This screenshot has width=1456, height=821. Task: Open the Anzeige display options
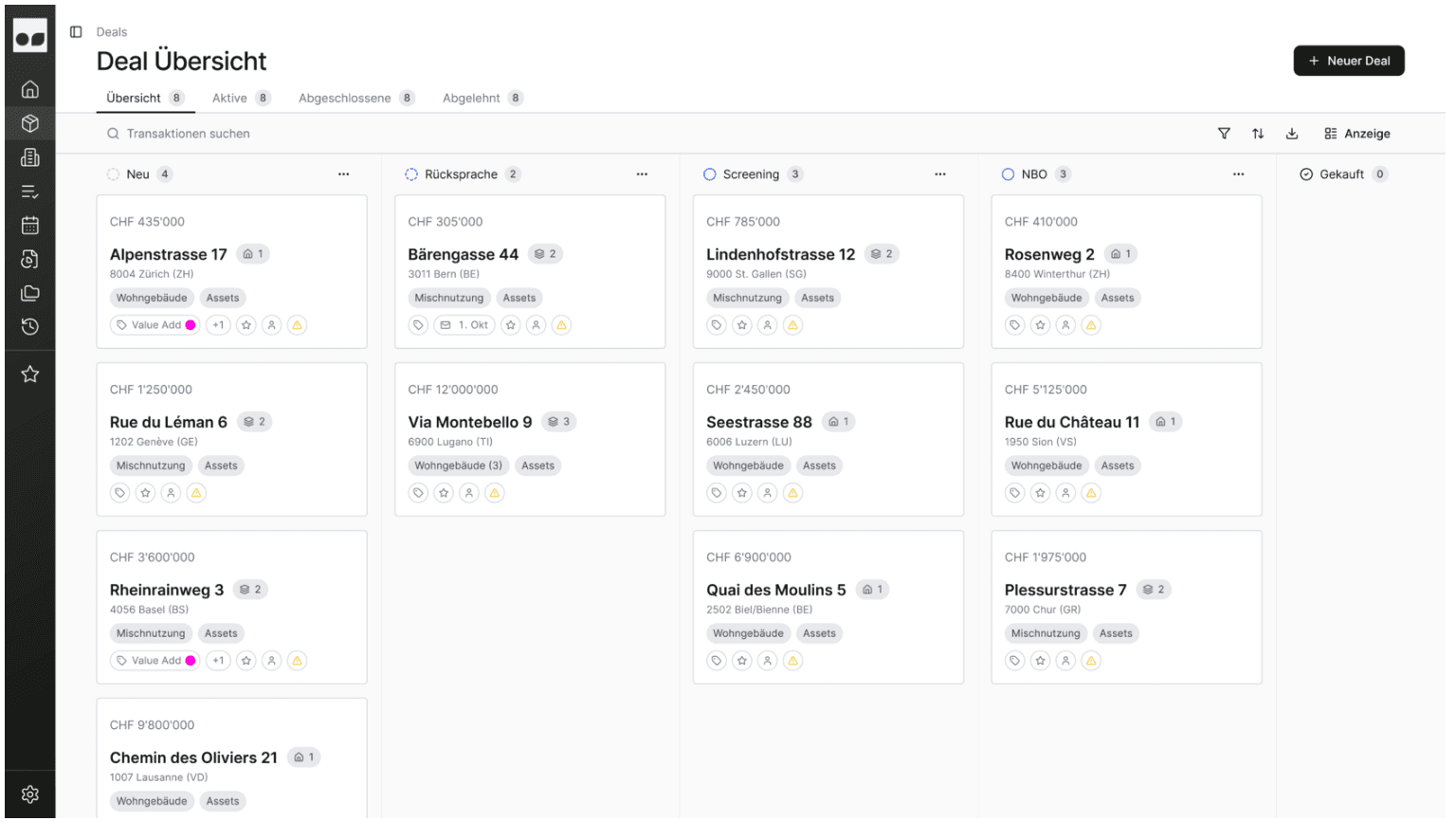[x=1357, y=134]
